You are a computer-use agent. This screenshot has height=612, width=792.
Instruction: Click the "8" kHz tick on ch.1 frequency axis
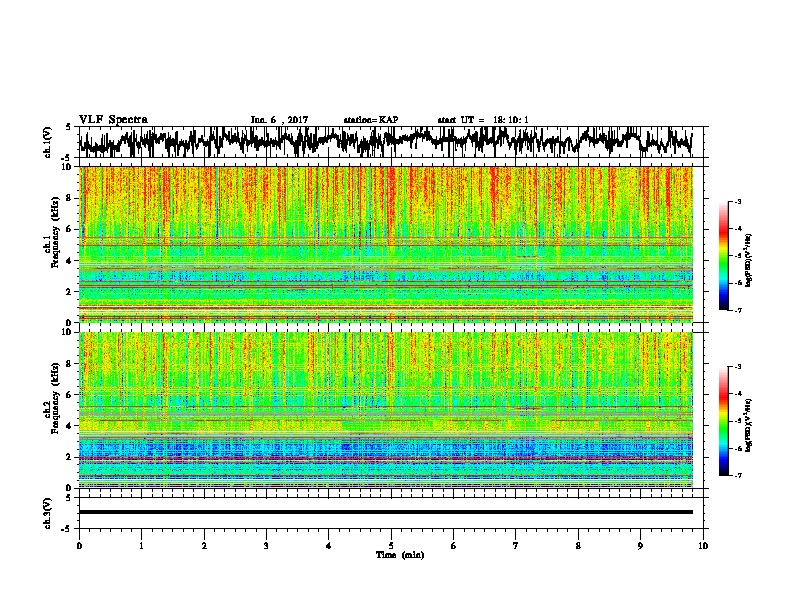[69, 198]
